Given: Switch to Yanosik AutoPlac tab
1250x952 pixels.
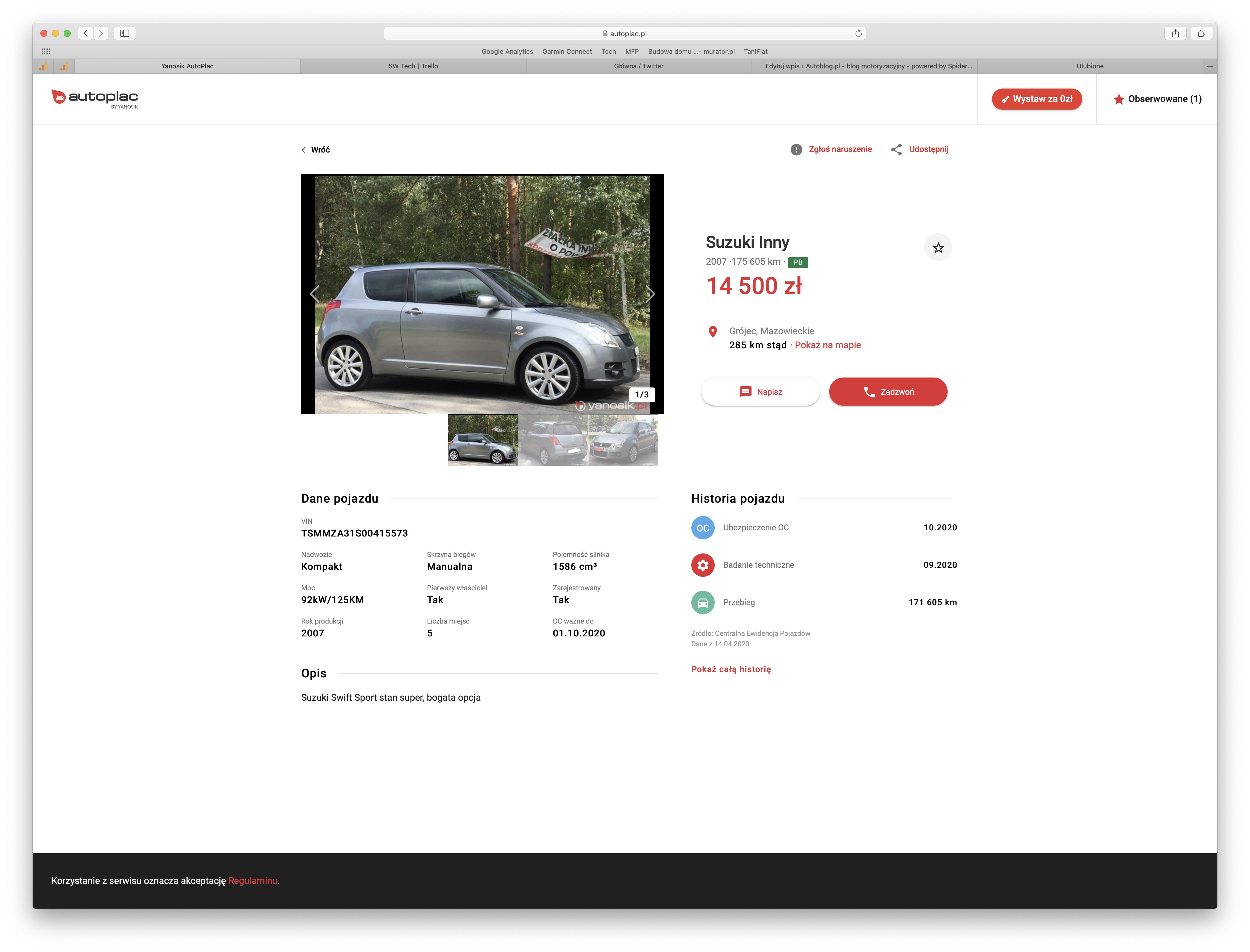Looking at the screenshot, I should point(188,66).
